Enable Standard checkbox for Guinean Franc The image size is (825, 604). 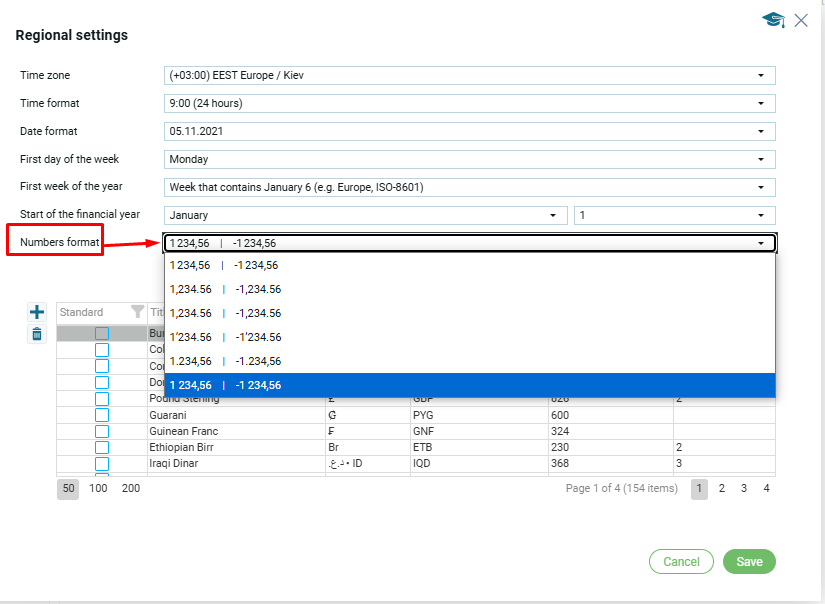tap(102, 431)
